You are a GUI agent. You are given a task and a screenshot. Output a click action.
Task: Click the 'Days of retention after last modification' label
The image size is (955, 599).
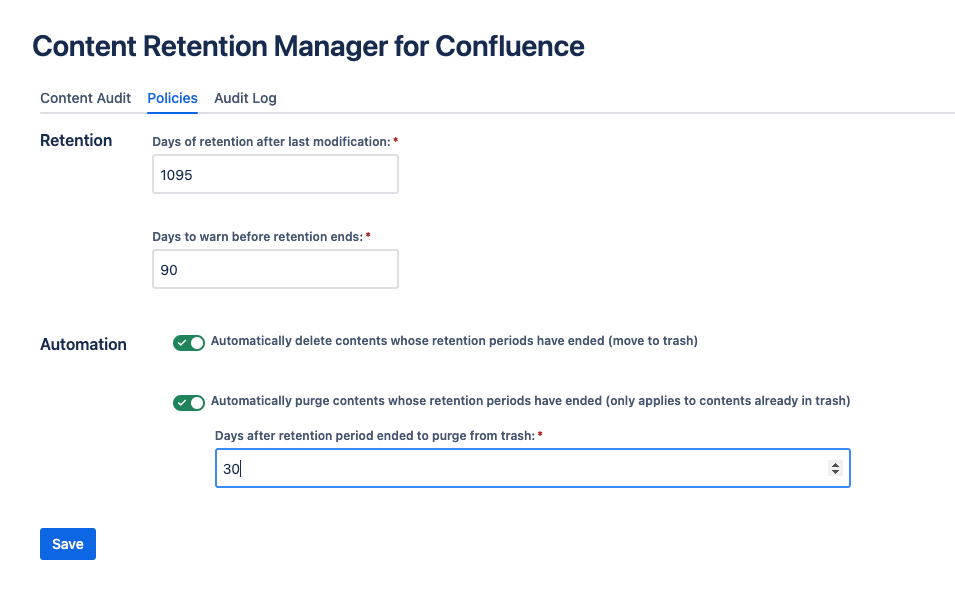click(x=271, y=141)
